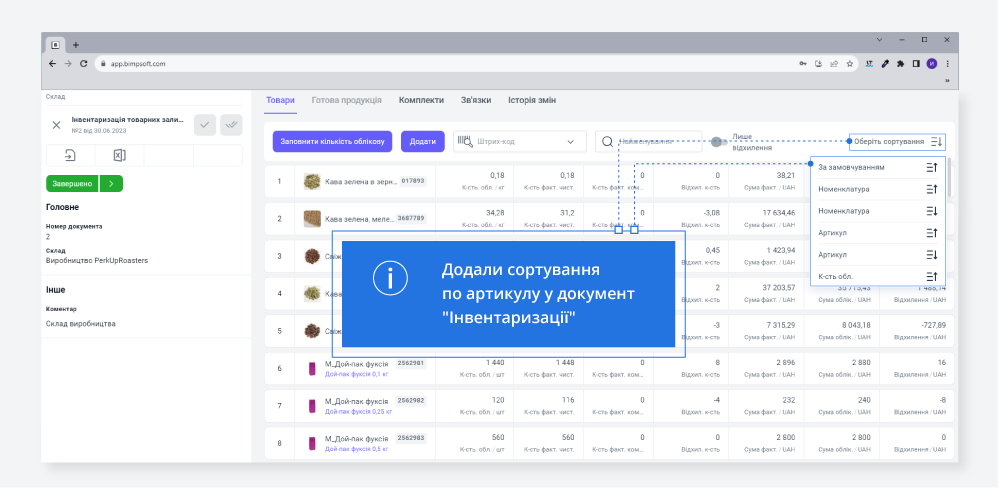Click the 'Заповнити кількість обліку' button
Screen dimensions: 1000x489
tap(331, 142)
